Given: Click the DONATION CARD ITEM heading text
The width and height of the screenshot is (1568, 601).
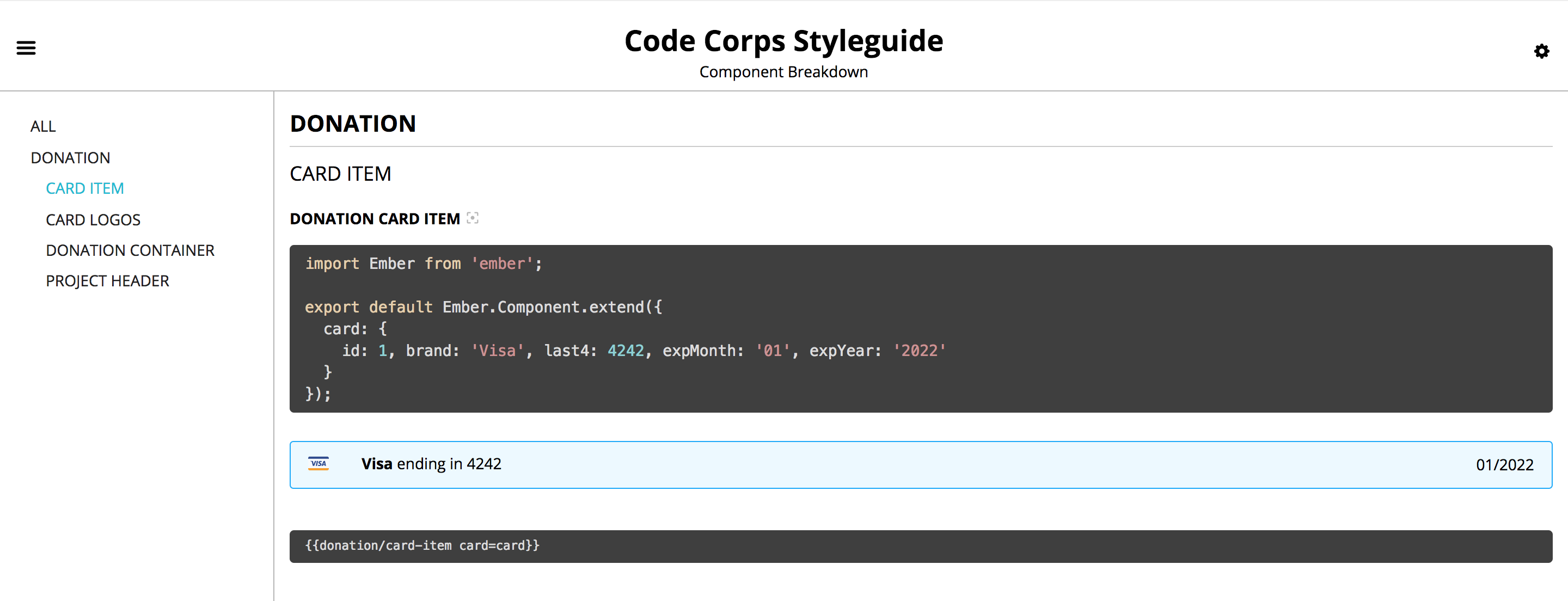Looking at the screenshot, I should pos(375,219).
